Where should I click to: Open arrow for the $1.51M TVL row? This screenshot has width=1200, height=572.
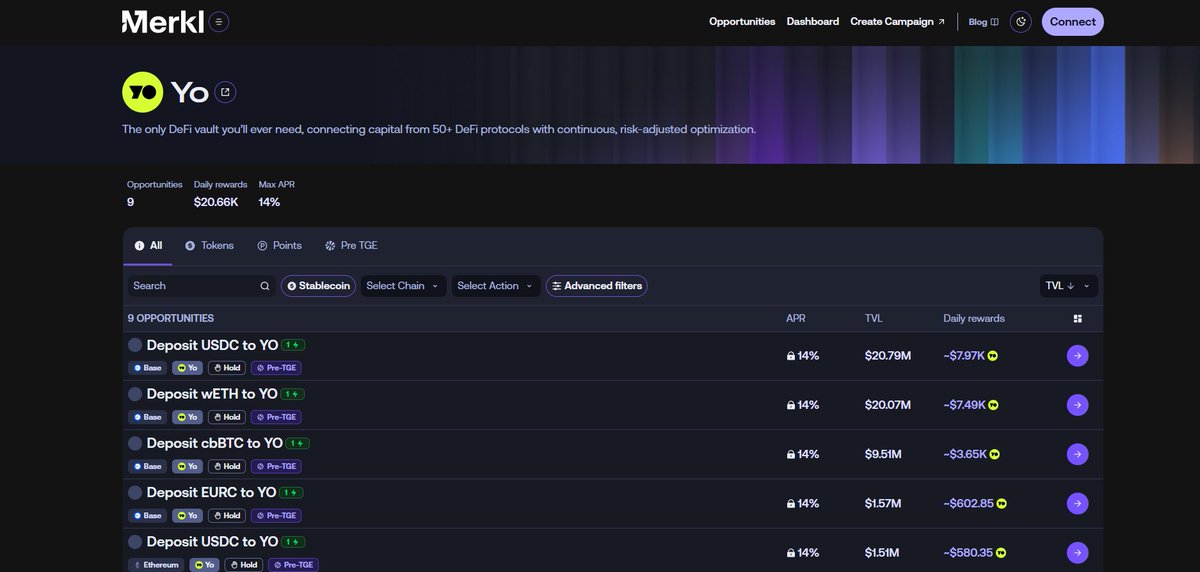(x=1077, y=552)
